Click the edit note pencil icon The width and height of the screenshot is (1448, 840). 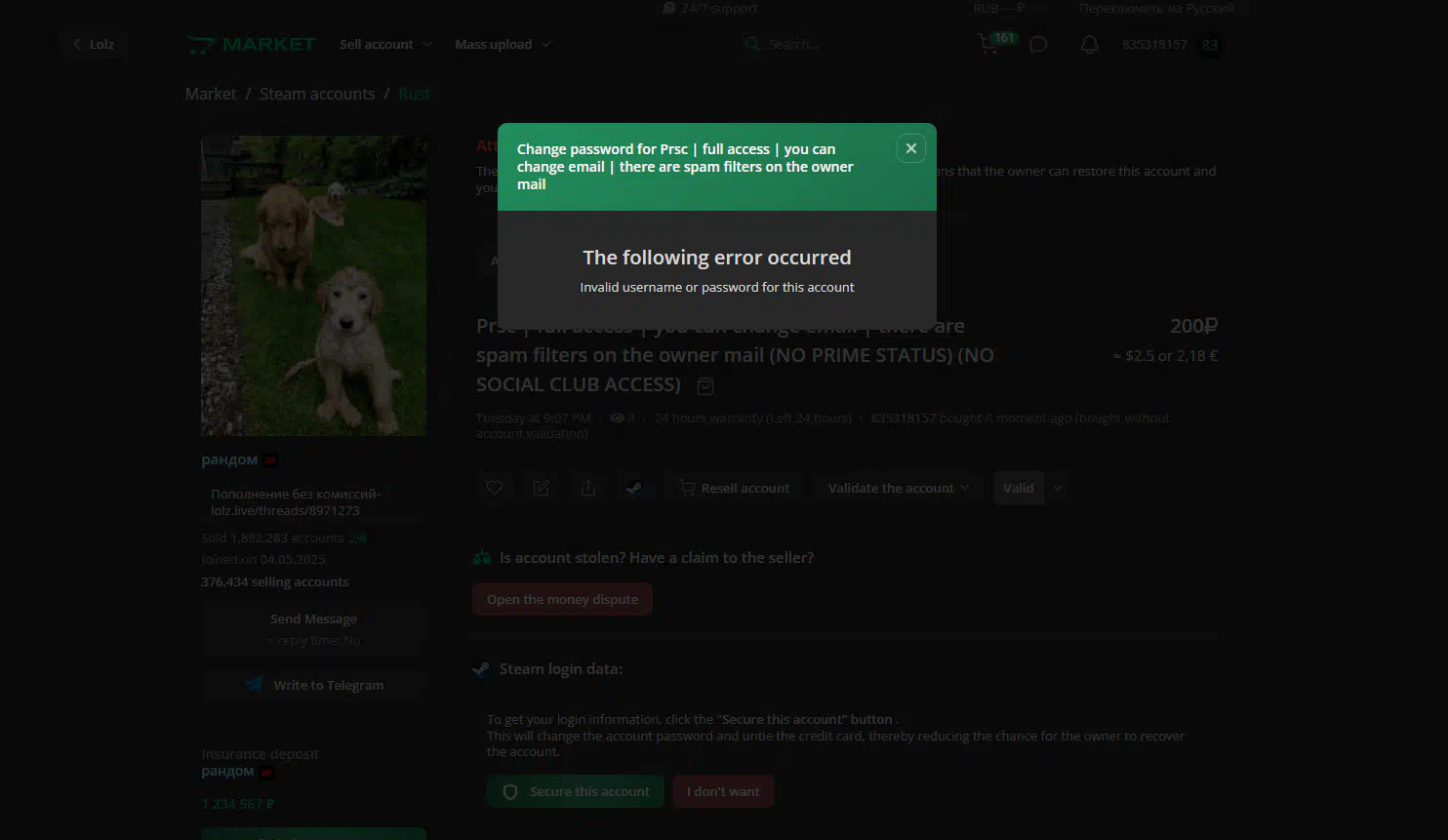542,488
